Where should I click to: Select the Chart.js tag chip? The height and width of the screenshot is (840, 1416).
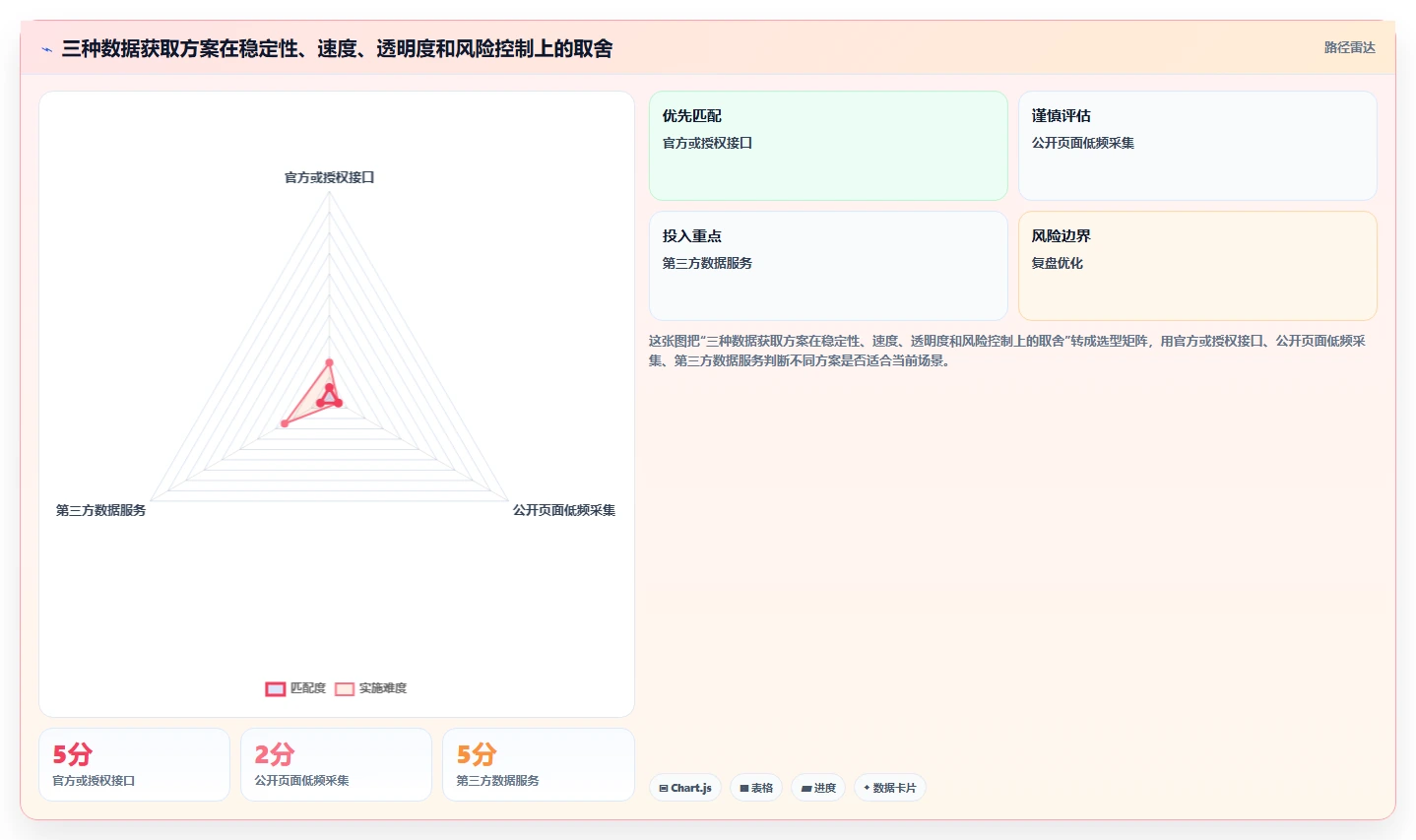(685, 788)
